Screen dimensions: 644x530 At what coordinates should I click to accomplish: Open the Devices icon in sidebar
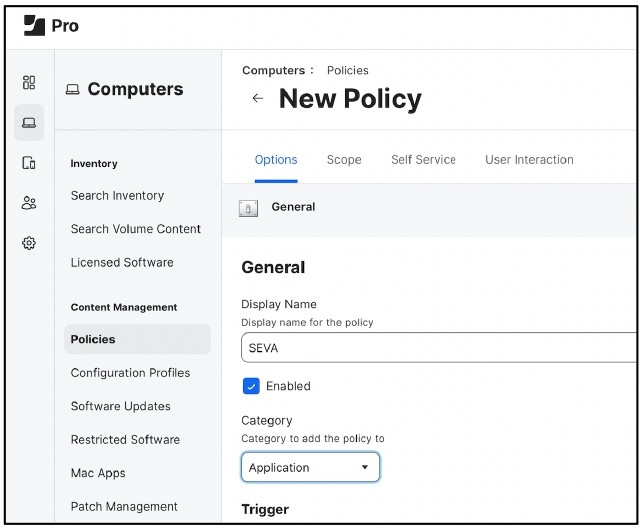click(x=29, y=163)
